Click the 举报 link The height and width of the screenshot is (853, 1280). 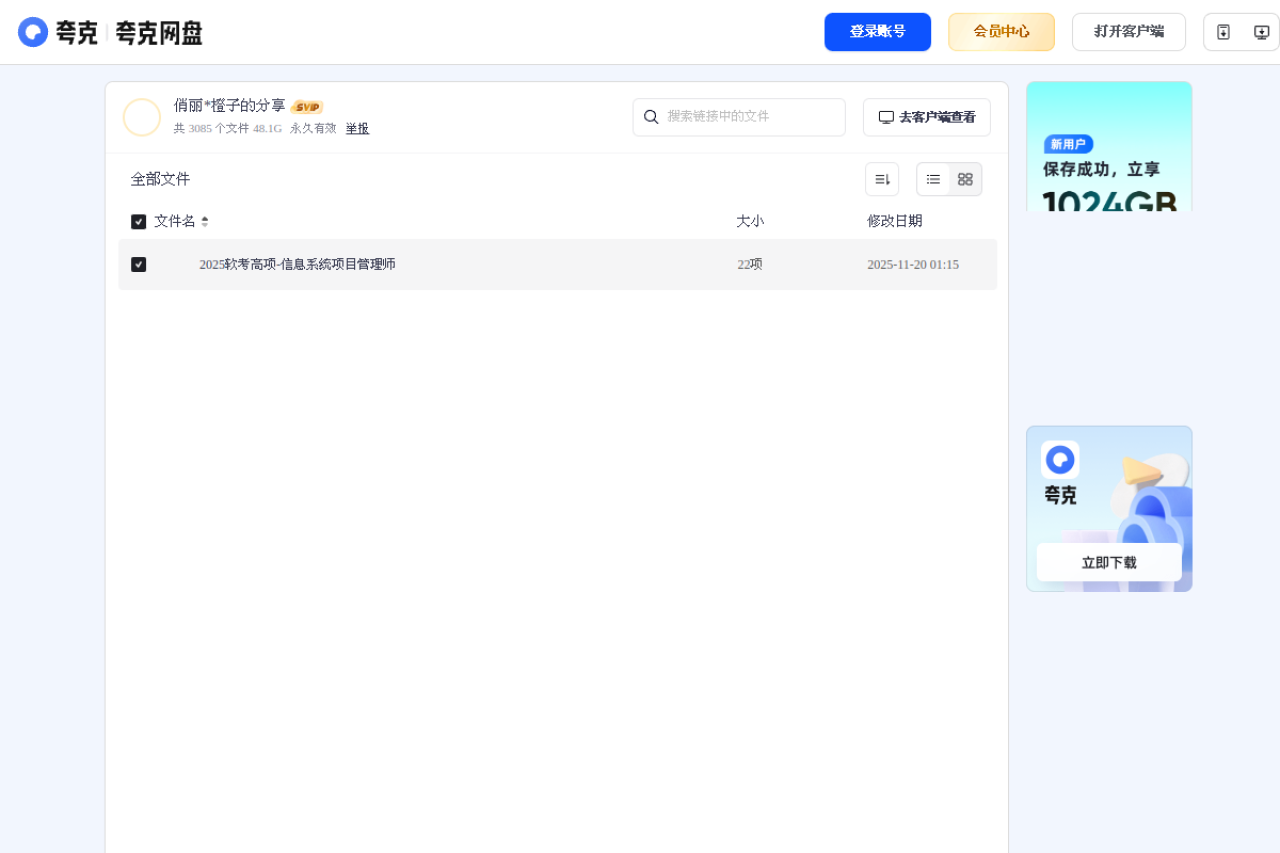click(357, 128)
